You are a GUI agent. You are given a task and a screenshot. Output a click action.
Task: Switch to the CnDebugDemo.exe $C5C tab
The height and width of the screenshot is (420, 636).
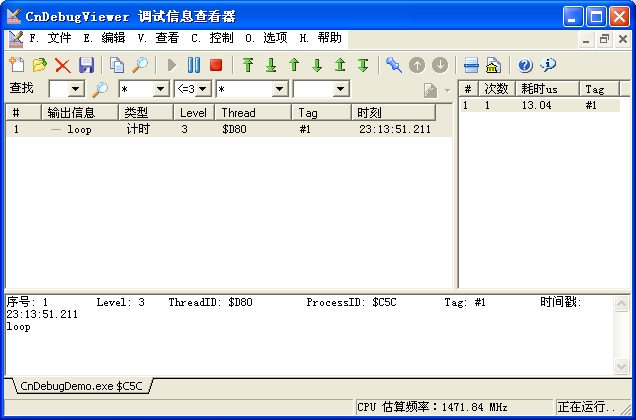click(x=80, y=385)
